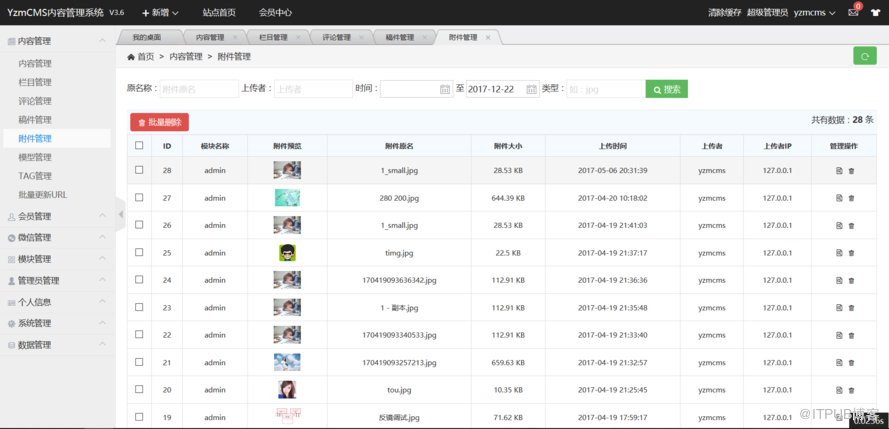The height and width of the screenshot is (429, 889).
Task: Switch to the 稿件管理 tab
Action: 400,37
